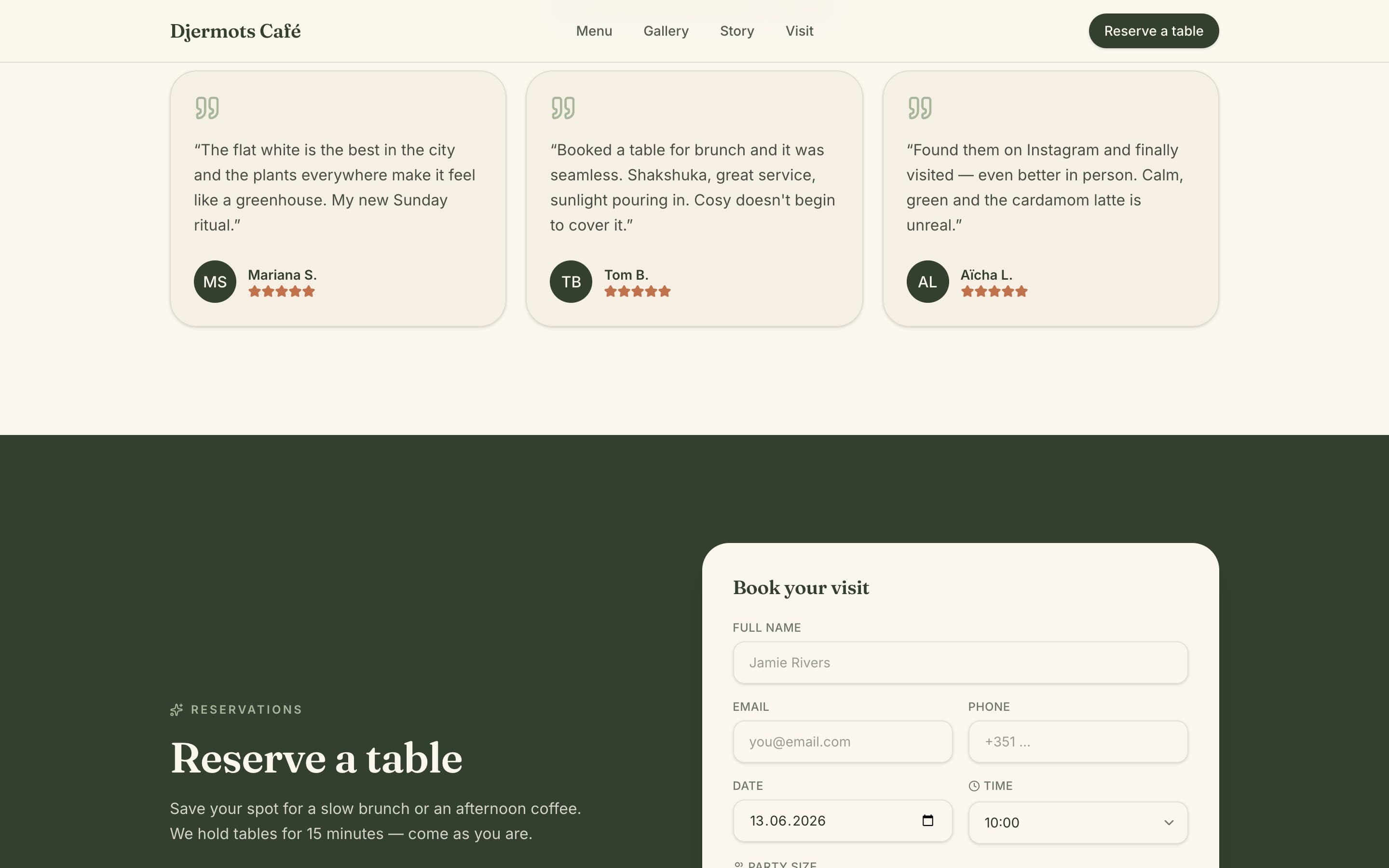Click Aïcha L.'s star rating
Image resolution: width=1389 pixels, height=868 pixels.
pos(994,291)
